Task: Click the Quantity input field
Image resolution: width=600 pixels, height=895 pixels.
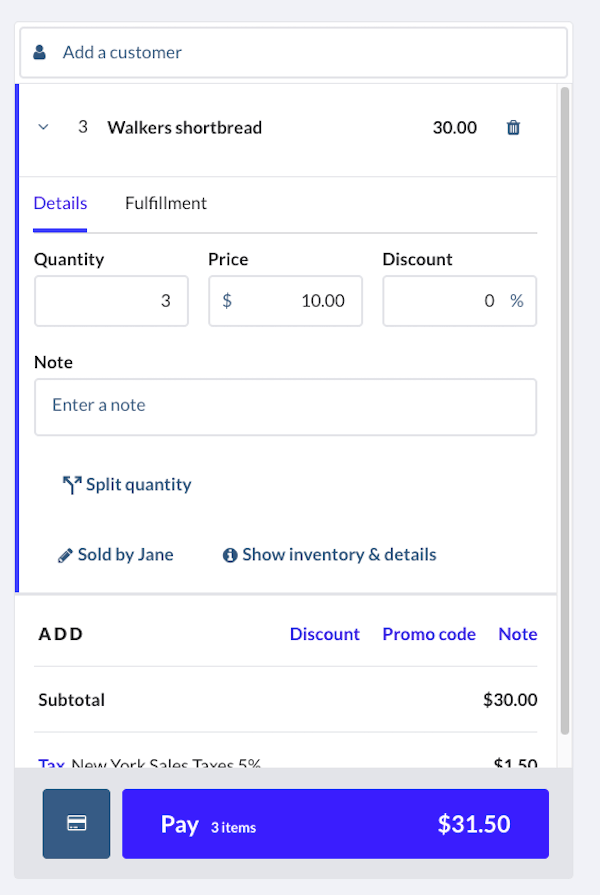Action: pyautogui.click(x=111, y=301)
